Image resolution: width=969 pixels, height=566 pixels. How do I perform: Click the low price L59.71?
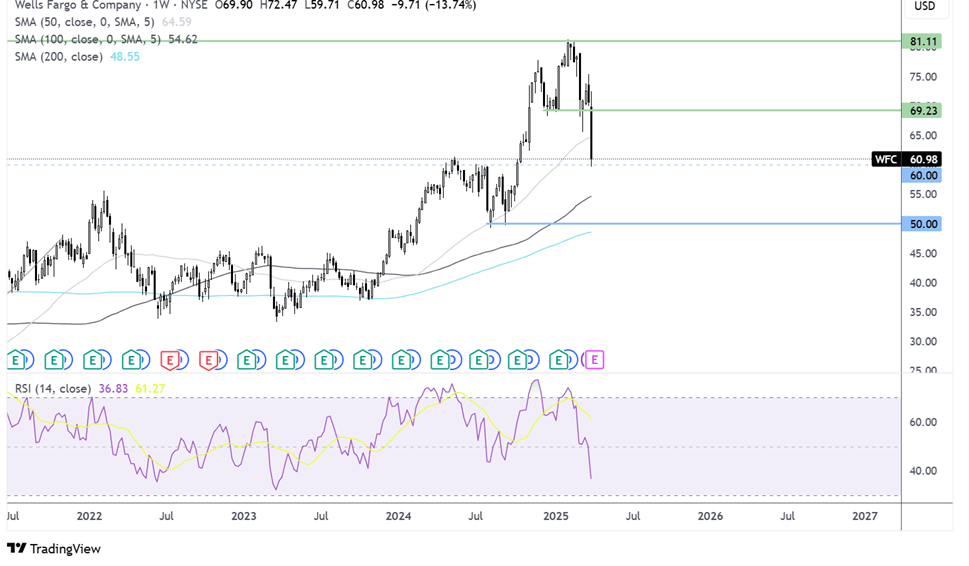click(323, 6)
